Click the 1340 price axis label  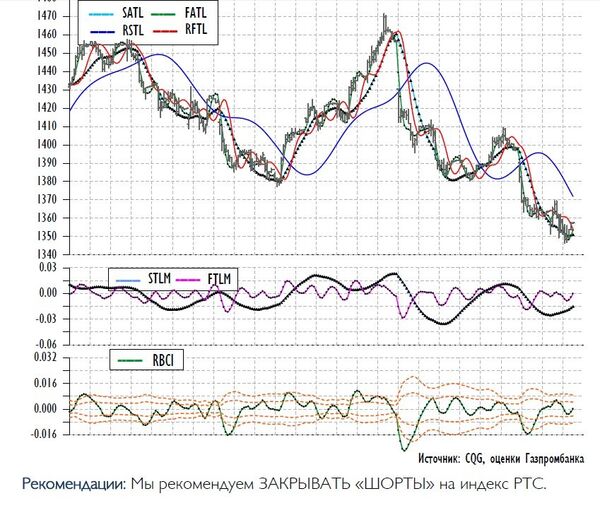(45, 255)
